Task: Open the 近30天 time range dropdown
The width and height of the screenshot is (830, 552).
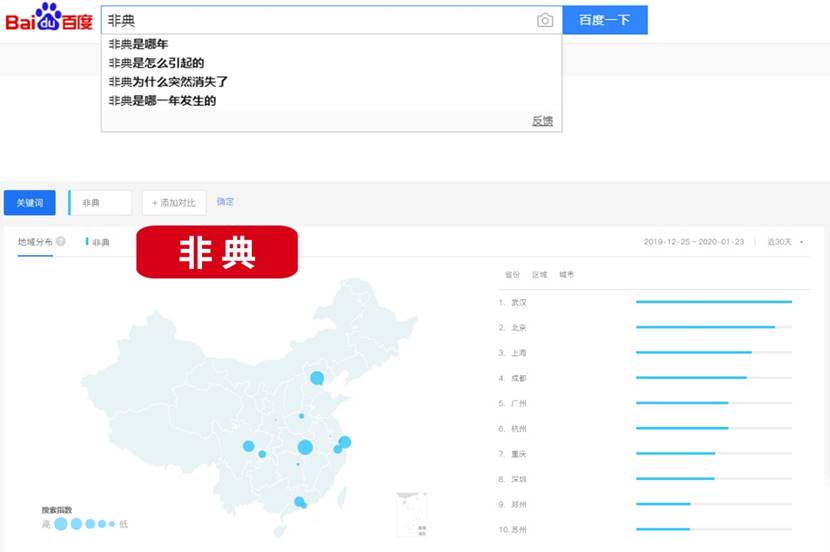Action: pos(784,242)
